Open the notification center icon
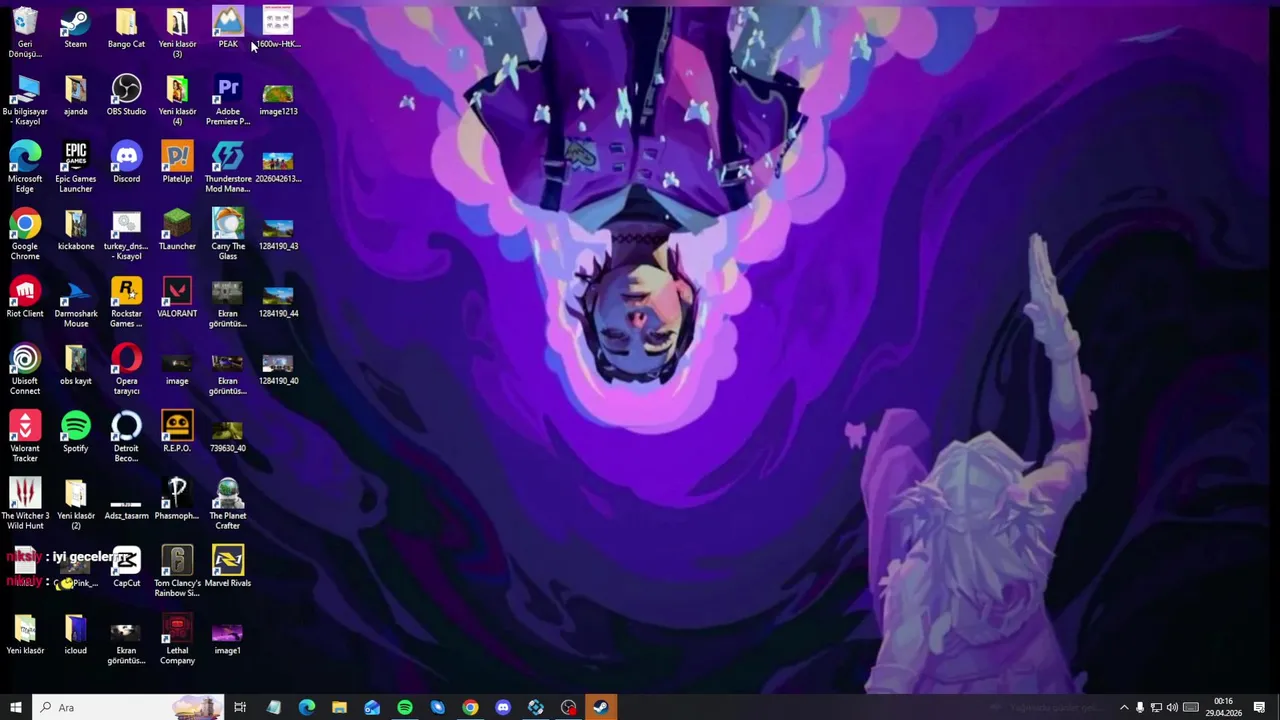The image size is (1280, 720). (1260, 707)
